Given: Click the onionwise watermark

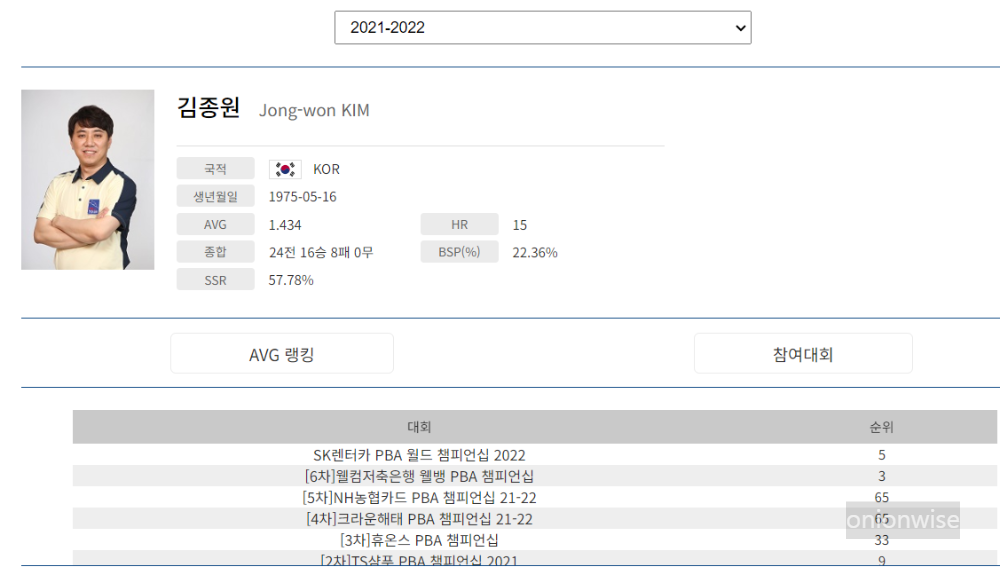Looking at the screenshot, I should tap(903, 521).
